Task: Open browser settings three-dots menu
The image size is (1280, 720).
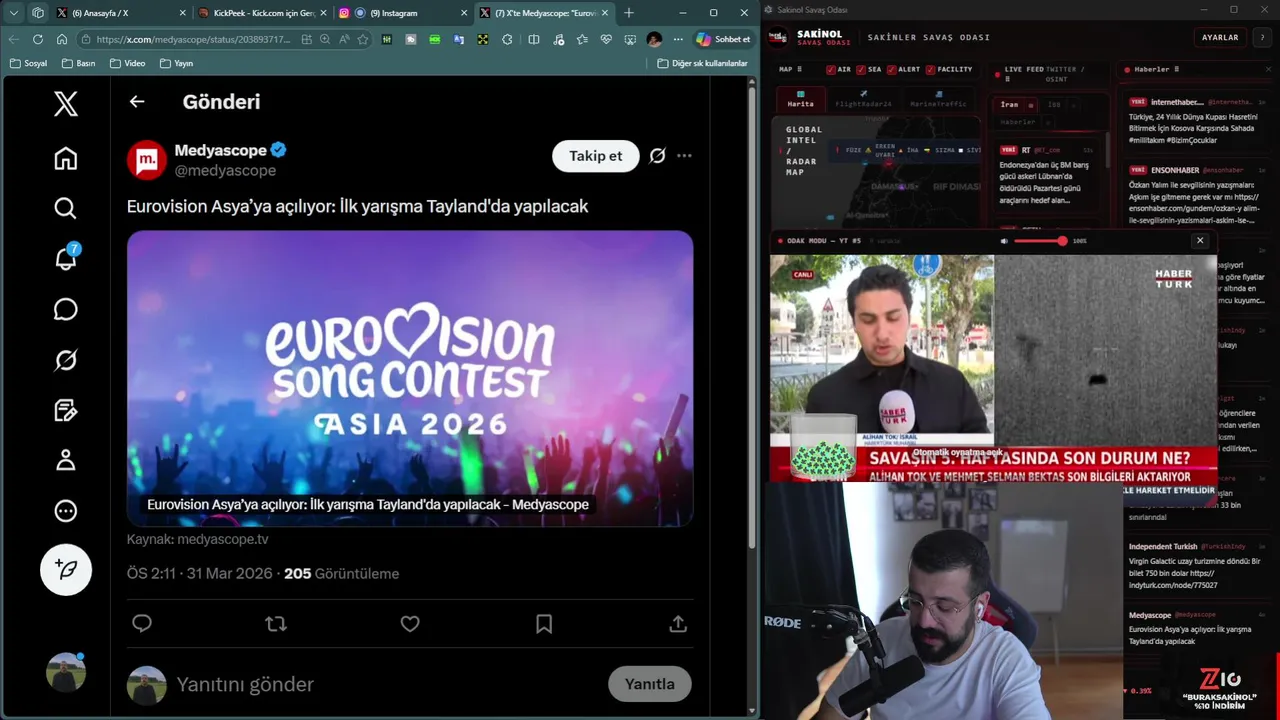Action: coord(678,39)
